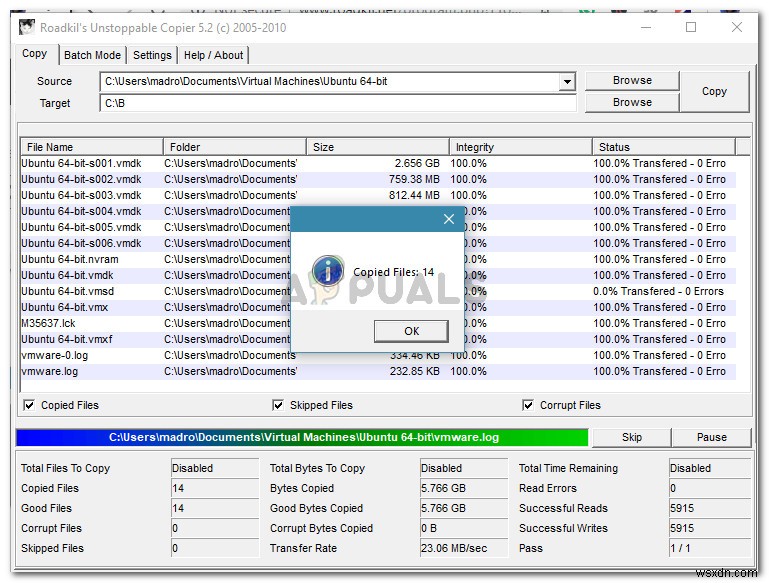Click the copy progress bar
The height and width of the screenshot is (583, 769).
(x=301, y=437)
